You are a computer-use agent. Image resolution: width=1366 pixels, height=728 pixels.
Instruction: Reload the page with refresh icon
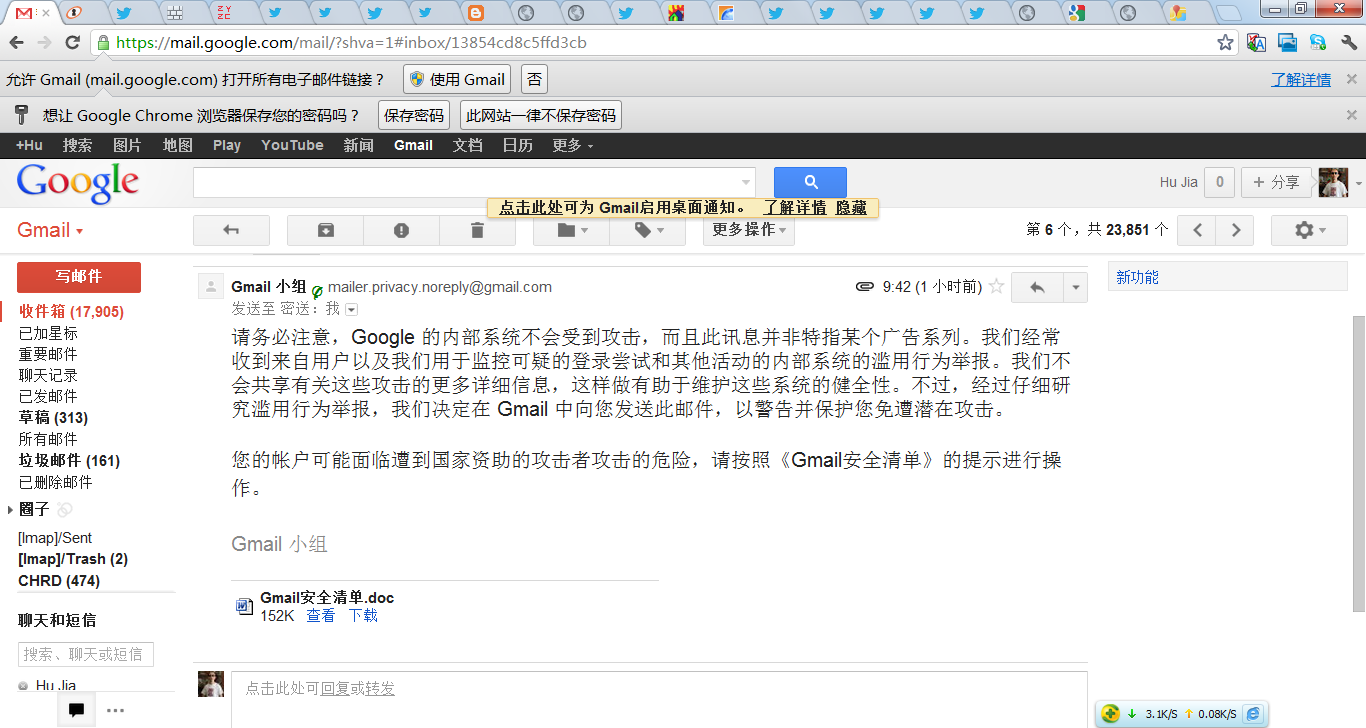72,43
